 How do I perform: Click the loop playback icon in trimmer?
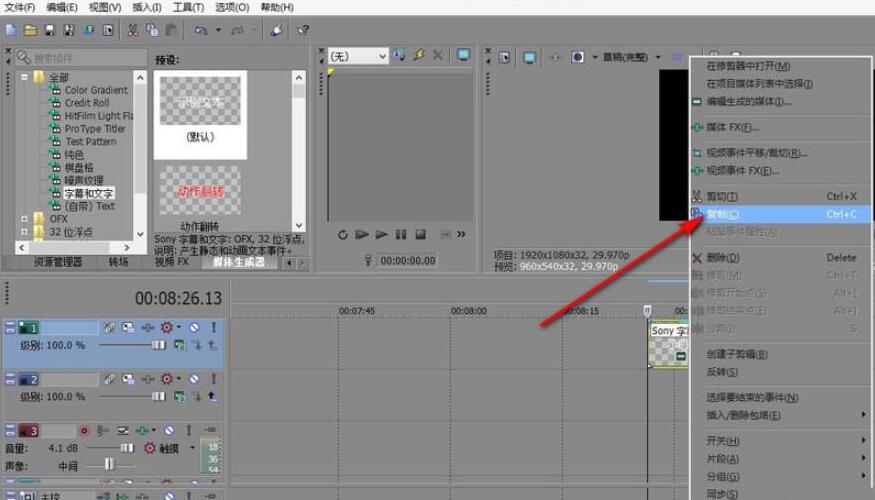tap(343, 235)
